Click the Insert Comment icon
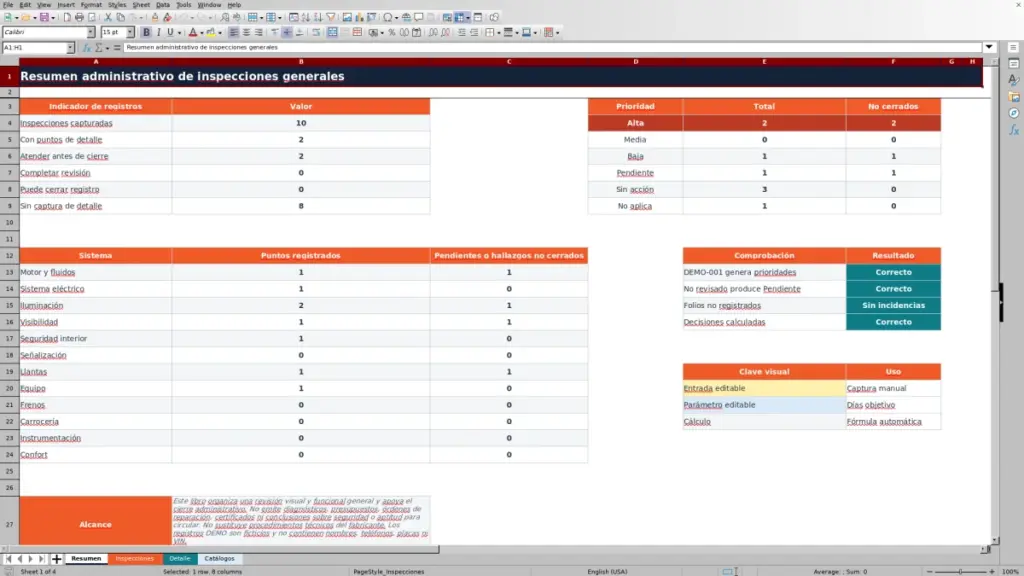 coord(419,18)
